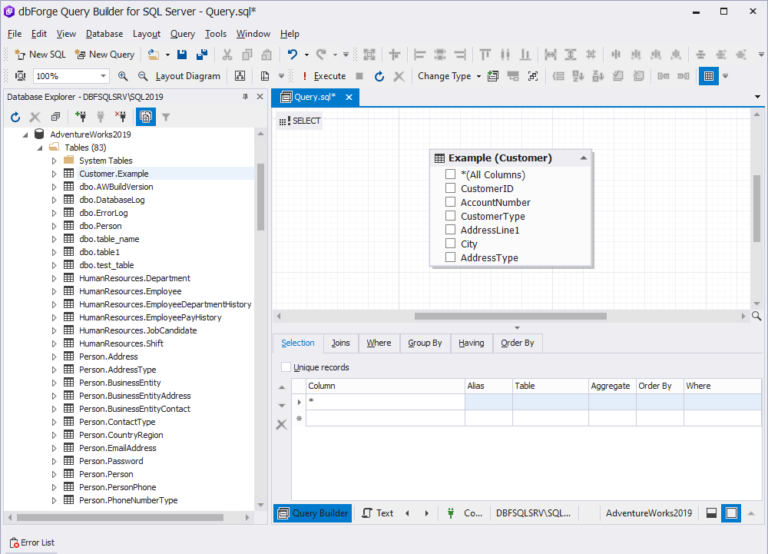Open the Database menu

coord(104,33)
